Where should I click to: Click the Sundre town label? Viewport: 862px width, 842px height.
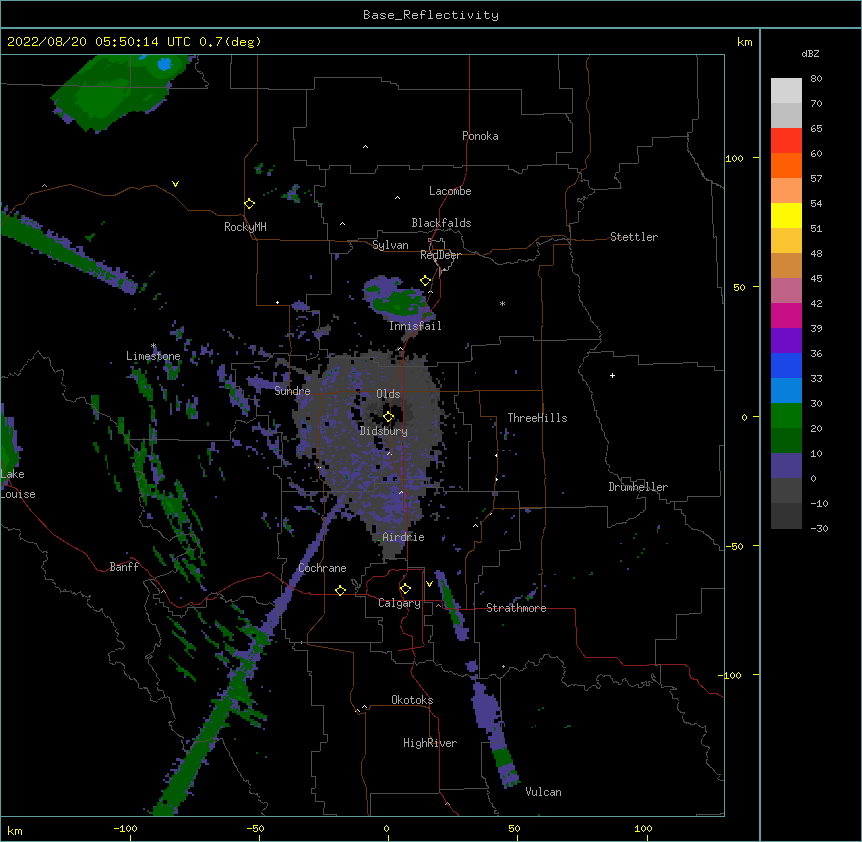click(x=292, y=391)
